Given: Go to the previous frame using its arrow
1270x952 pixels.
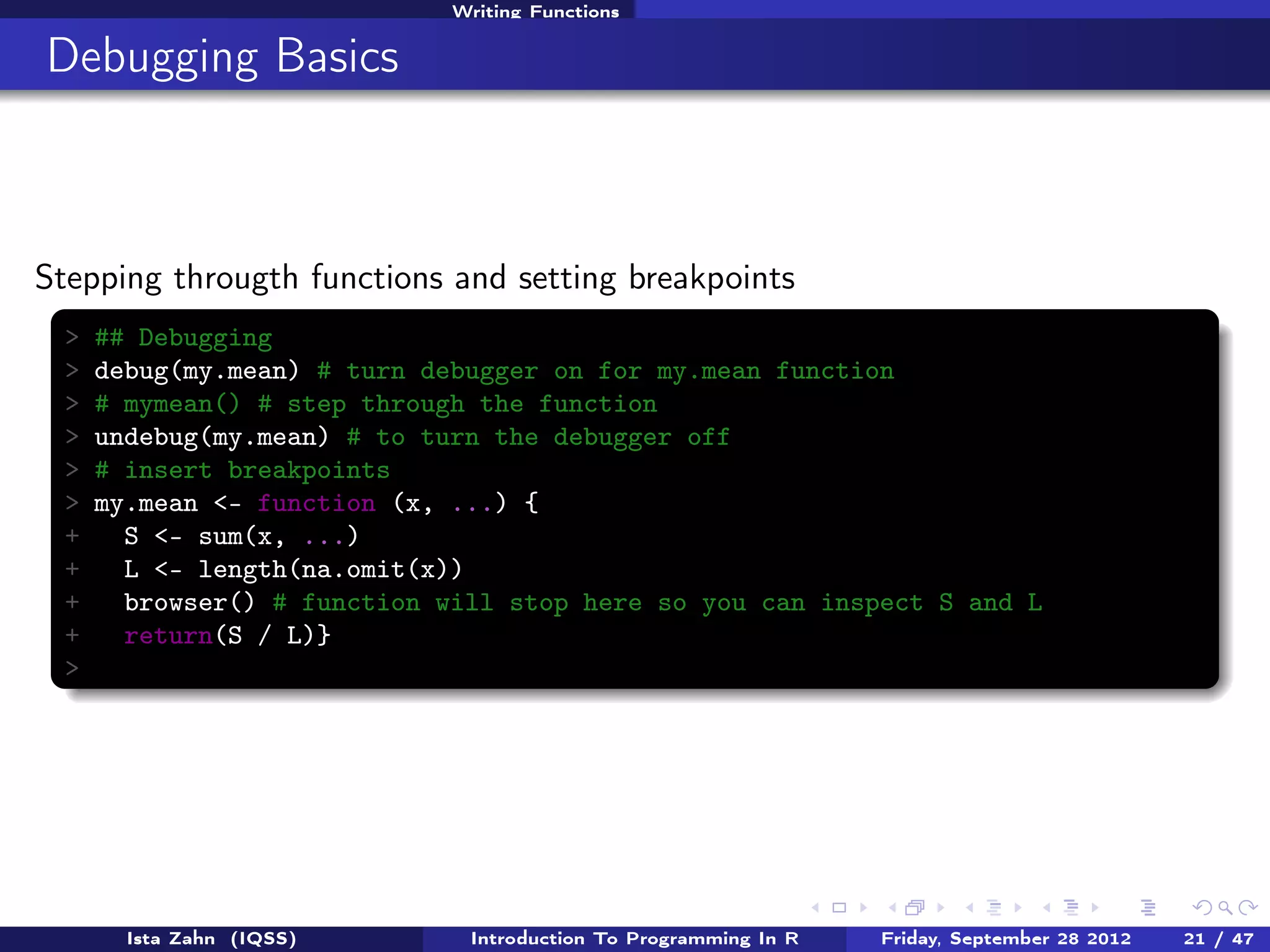Looking at the screenshot, I should (892, 908).
